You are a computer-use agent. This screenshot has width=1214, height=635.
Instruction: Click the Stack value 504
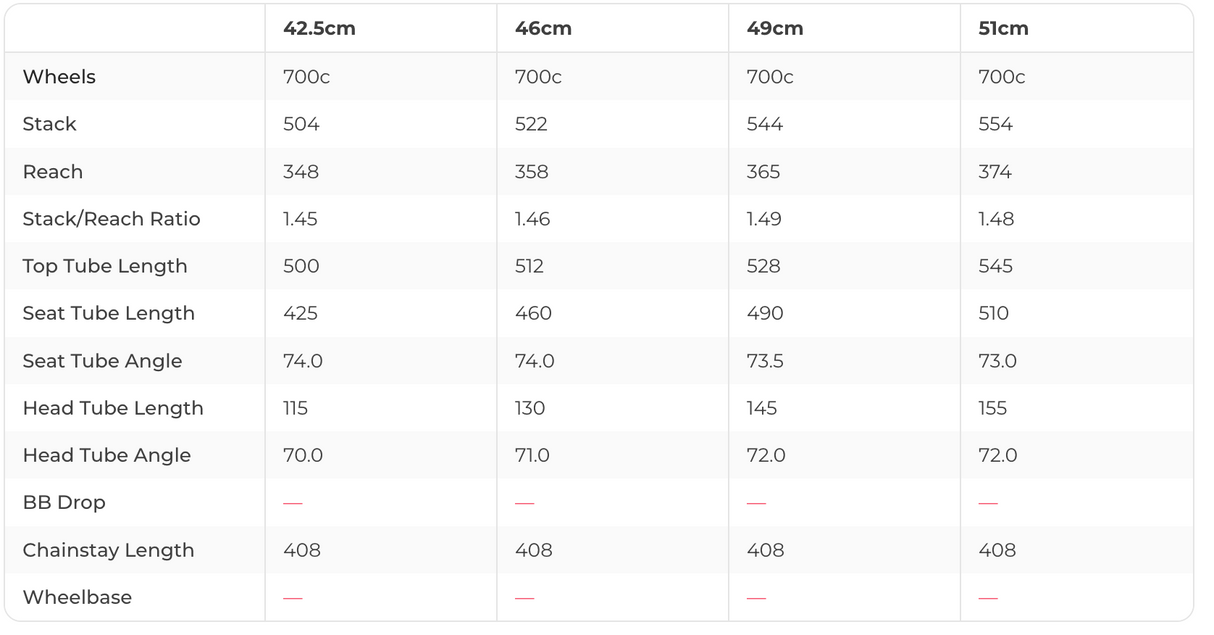pos(301,124)
